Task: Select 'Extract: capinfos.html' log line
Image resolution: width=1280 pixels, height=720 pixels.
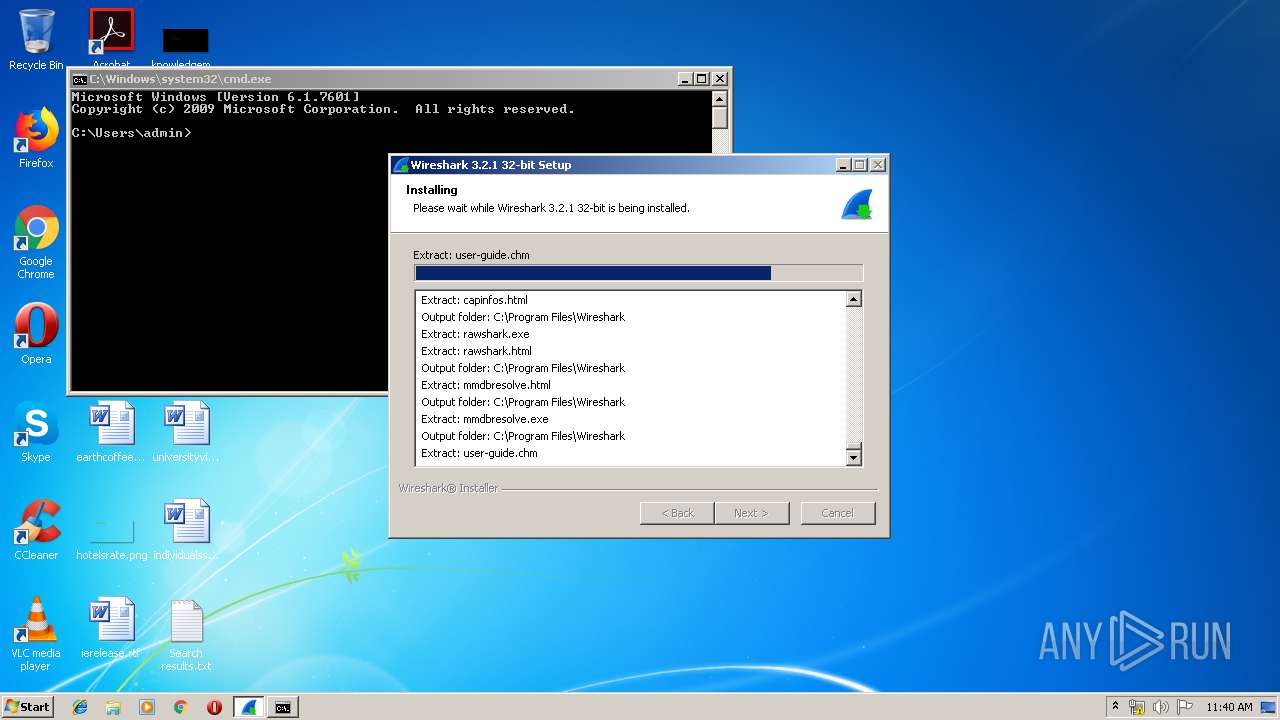Action: (474, 300)
